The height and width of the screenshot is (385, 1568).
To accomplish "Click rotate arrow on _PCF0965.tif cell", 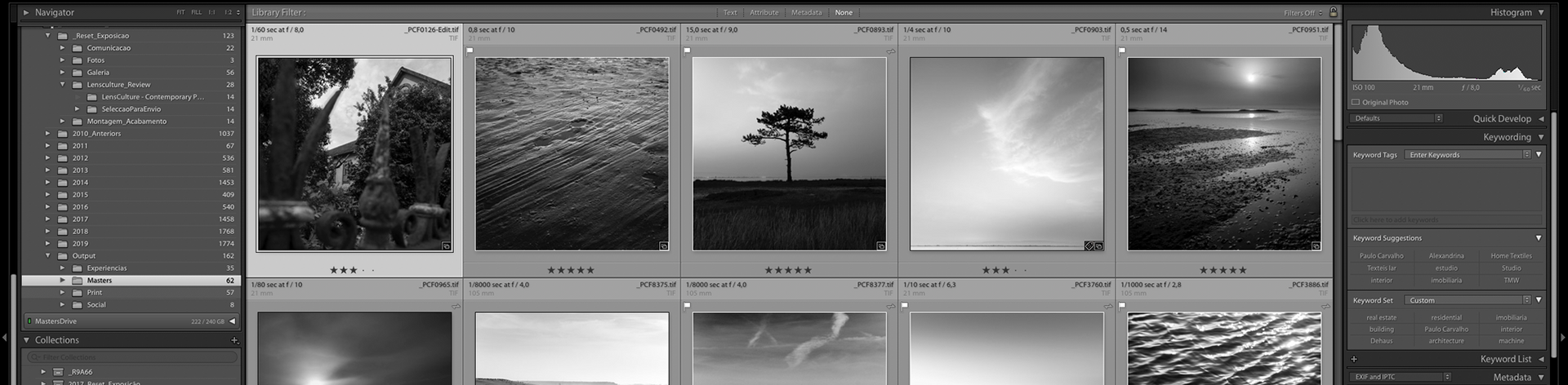I will pyautogui.click(x=456, y=307).
